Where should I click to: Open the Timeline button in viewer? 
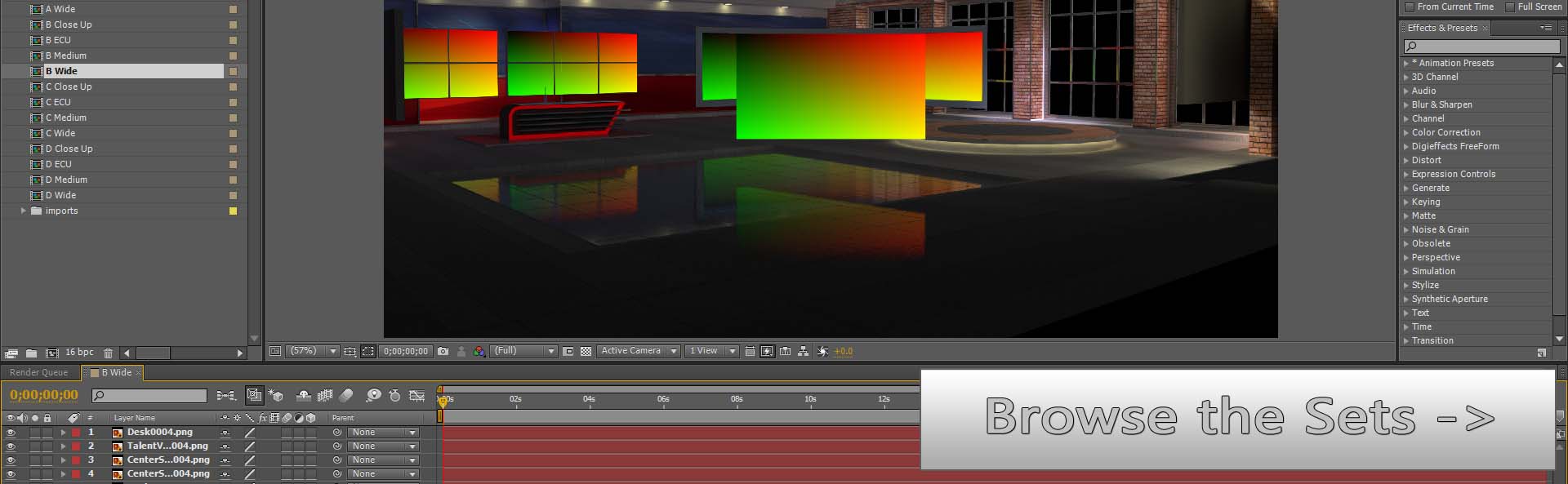[785, 352]
